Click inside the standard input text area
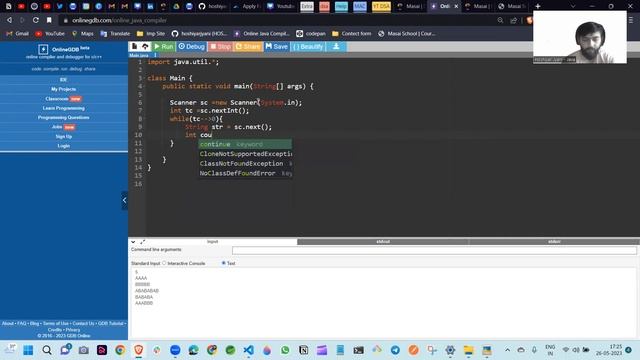Screen dimensions: 640x360 [384, 303]
